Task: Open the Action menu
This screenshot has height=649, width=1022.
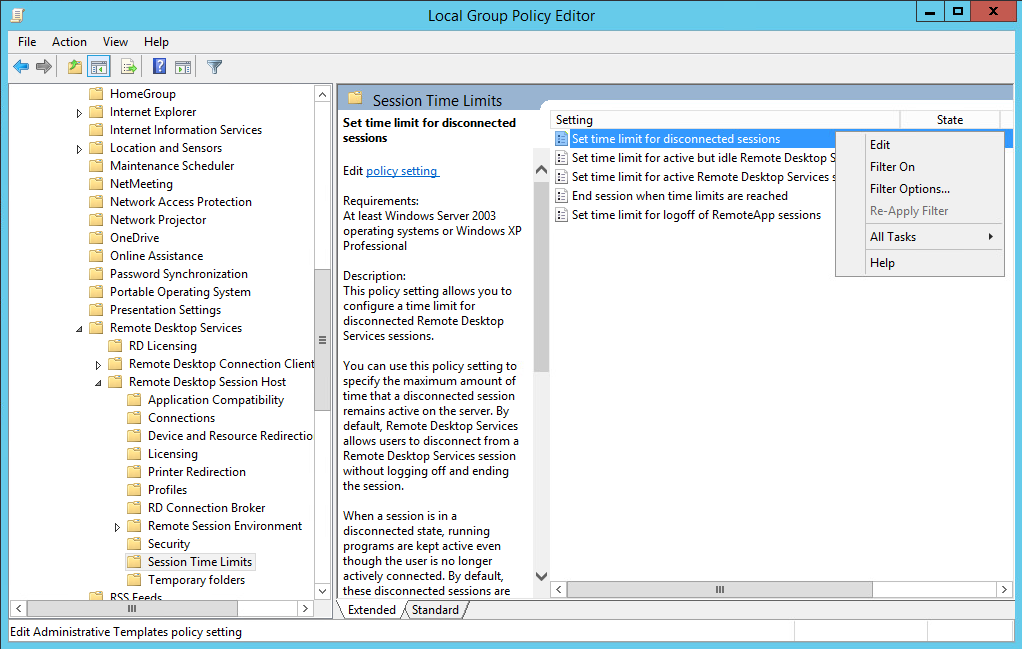Action: (69, 42)
